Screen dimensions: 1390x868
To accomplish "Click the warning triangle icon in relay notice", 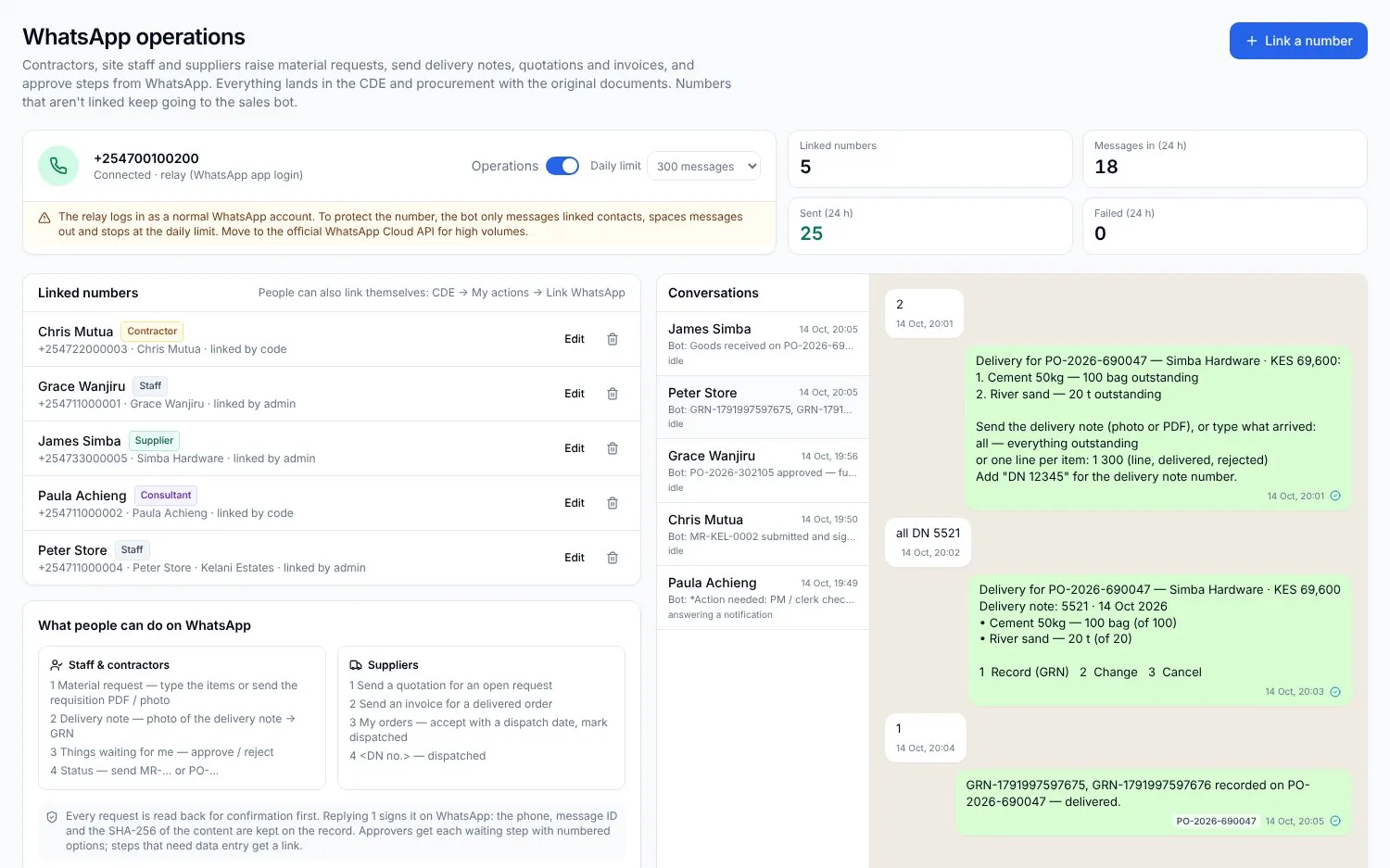I will pyautogui.click(x=44, y=218).
